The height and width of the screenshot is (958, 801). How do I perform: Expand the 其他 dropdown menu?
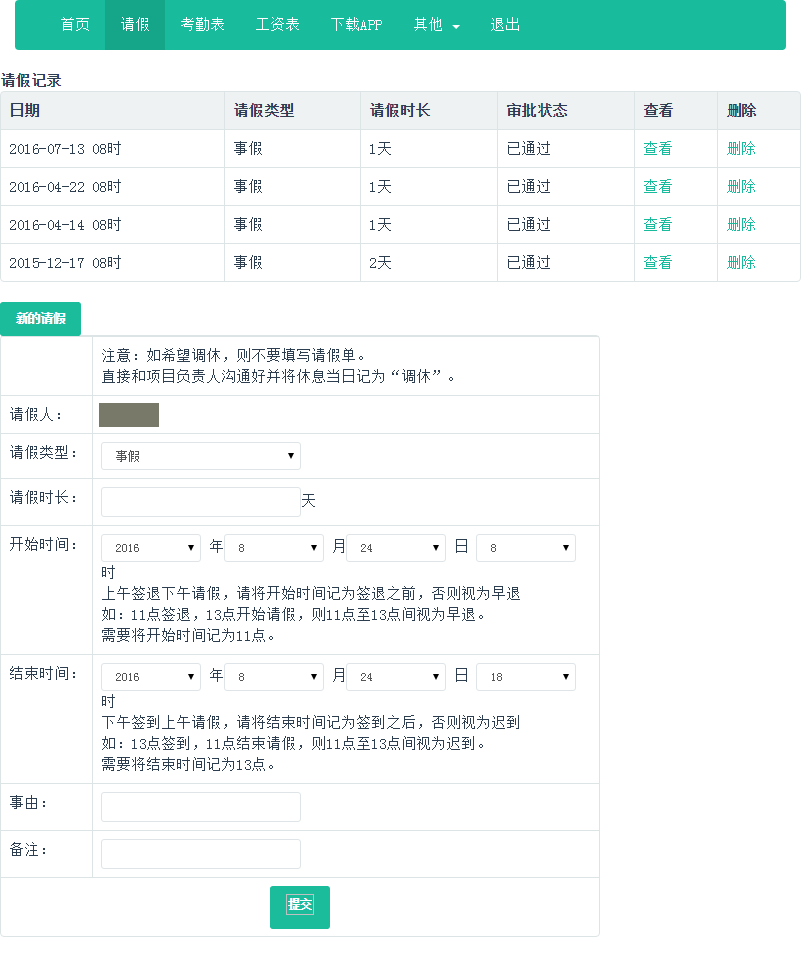point(436,25)
